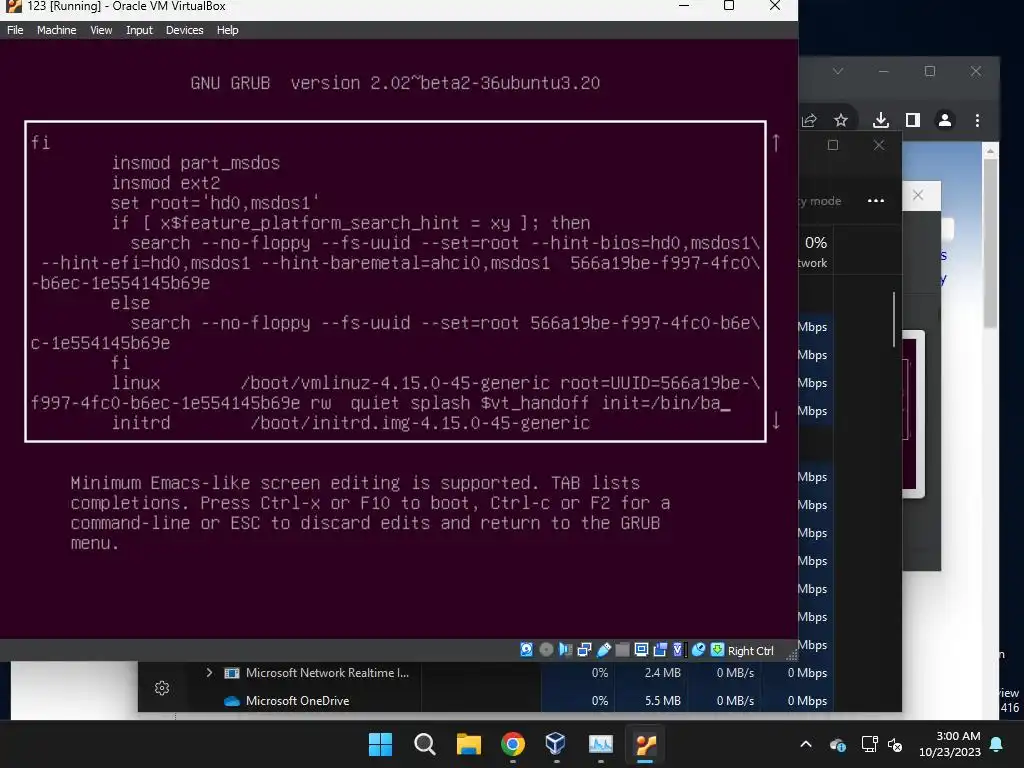
Task: Click the GRUB initrd line
Action: pyautogui.click(x=351, y=423)
